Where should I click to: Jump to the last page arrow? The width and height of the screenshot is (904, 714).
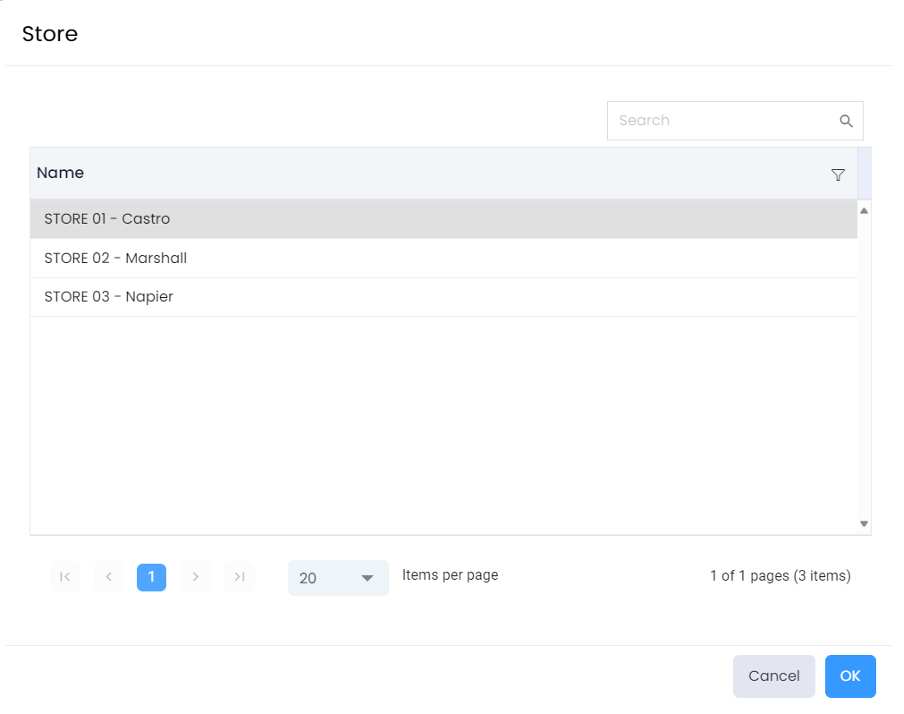pos(239,577)
